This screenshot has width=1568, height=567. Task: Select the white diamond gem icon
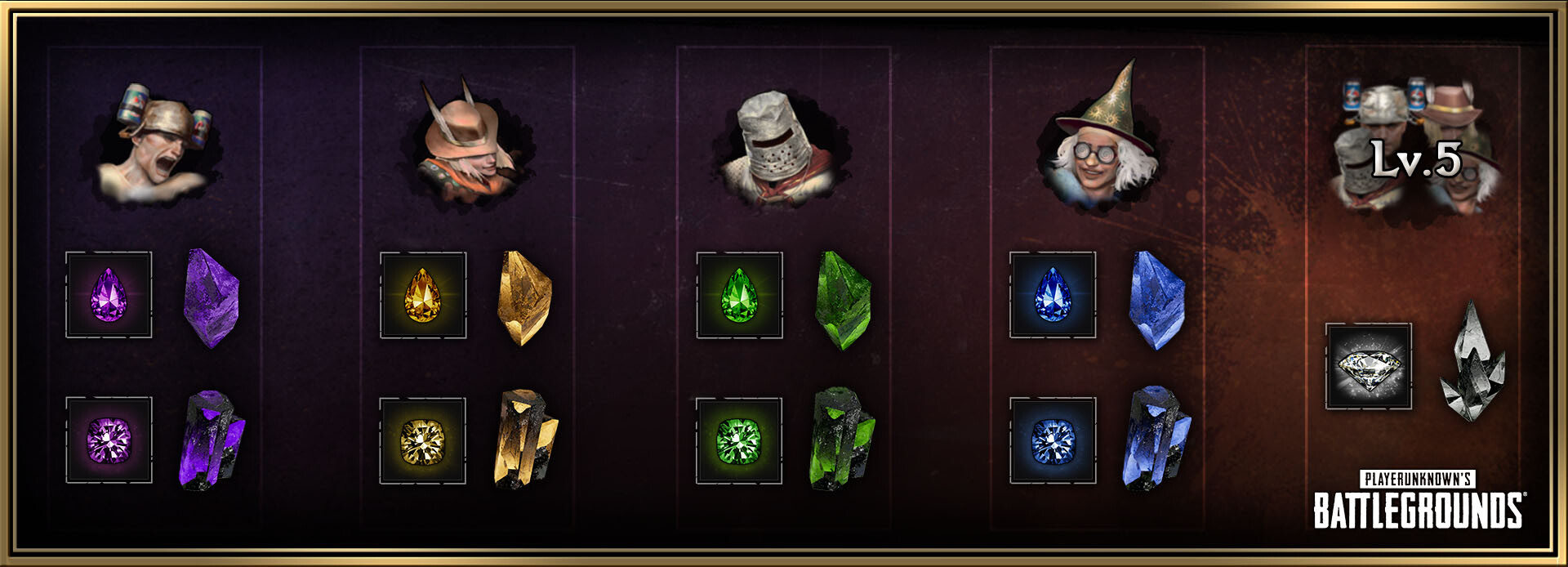pyautogui.click(x=1369, y=366)
